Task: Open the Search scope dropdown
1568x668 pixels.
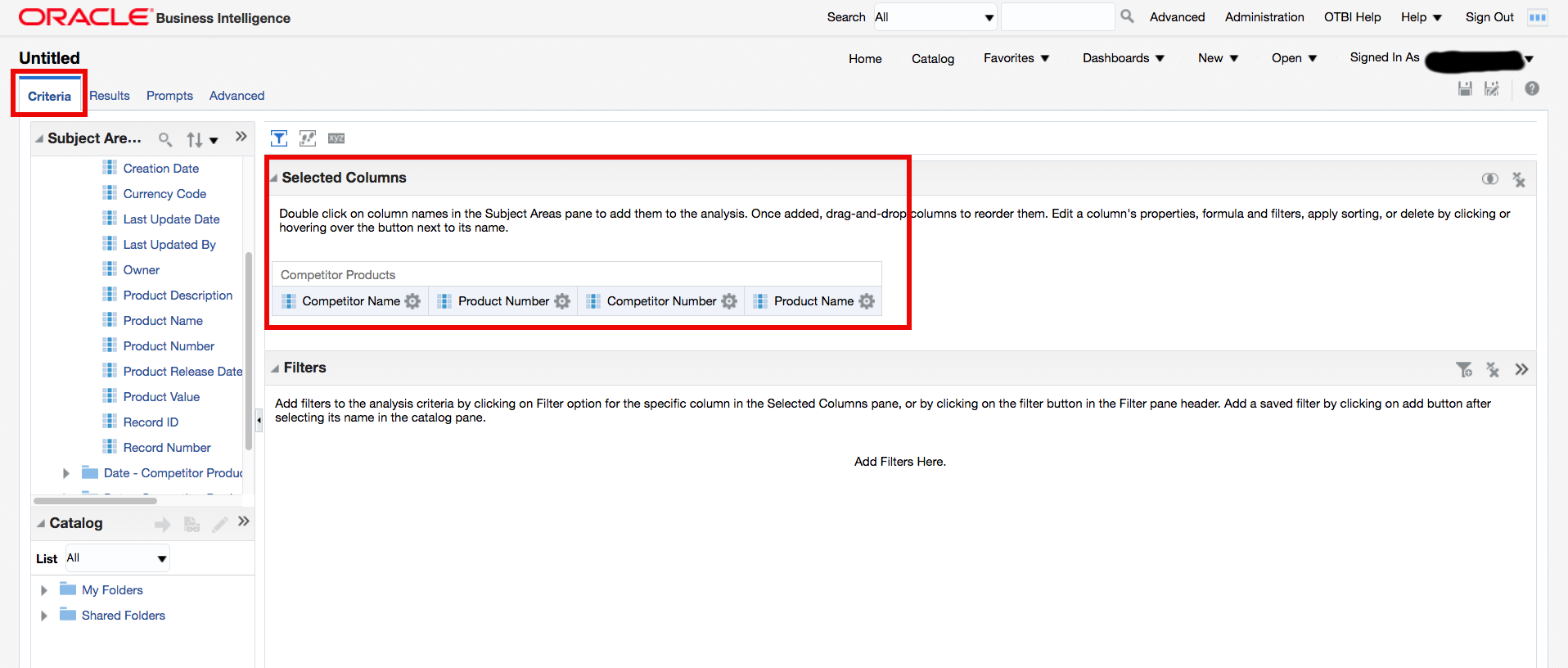Action: 935,17
